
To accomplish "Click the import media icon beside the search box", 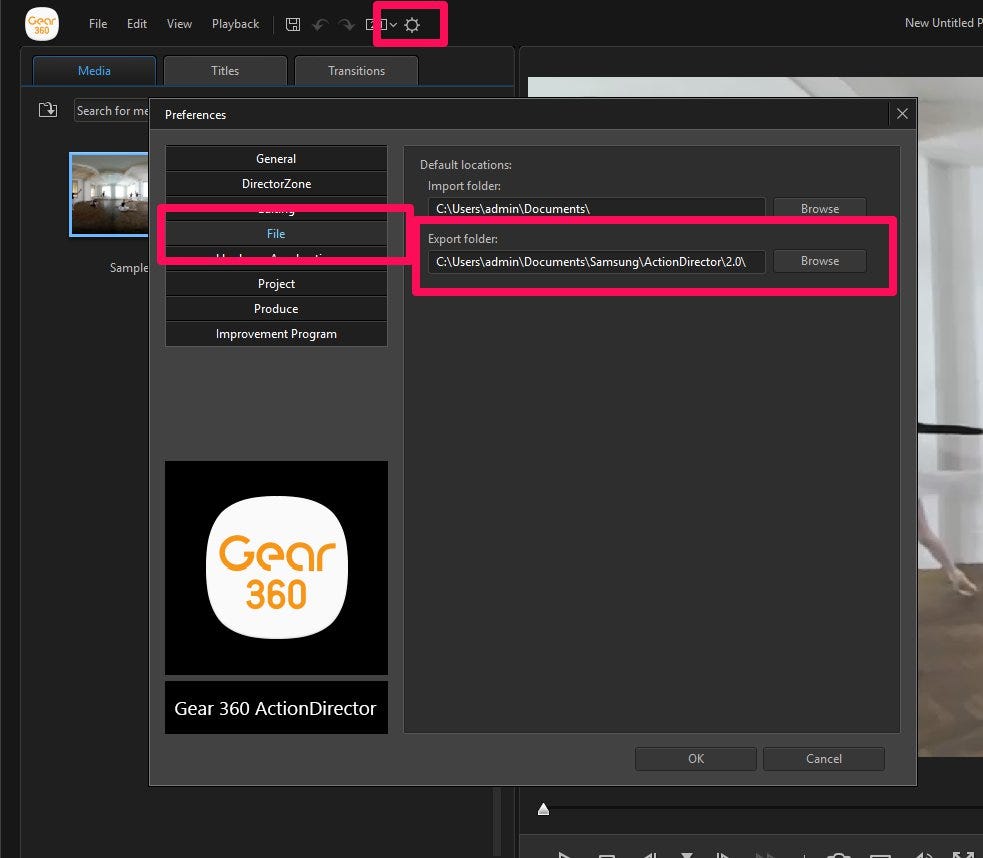I will click(48, 110).
